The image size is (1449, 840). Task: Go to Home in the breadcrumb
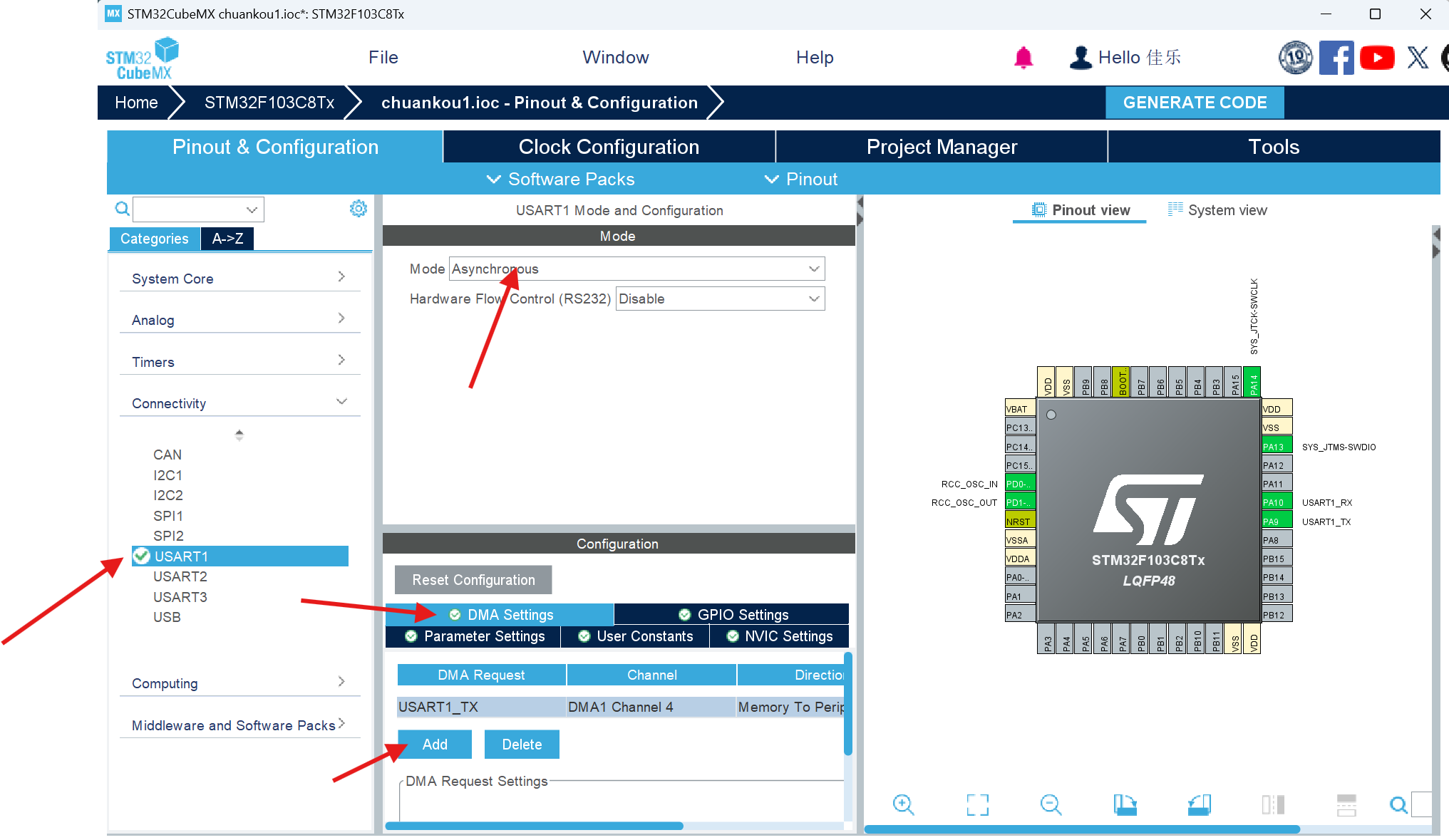coord(136,103)
